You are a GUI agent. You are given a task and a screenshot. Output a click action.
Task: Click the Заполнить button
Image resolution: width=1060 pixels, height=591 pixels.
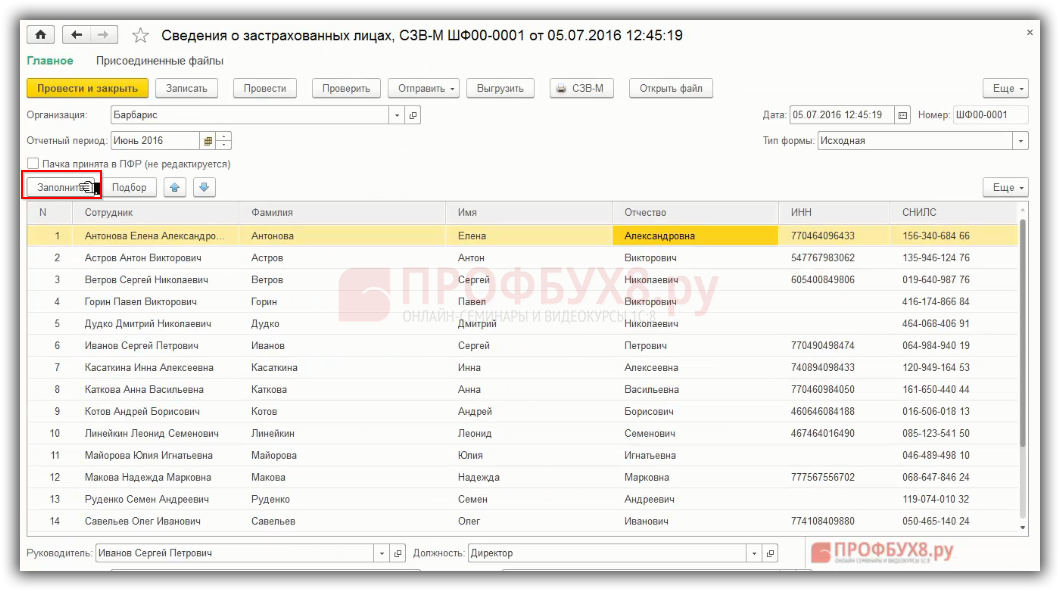click(x=60, y=187)
